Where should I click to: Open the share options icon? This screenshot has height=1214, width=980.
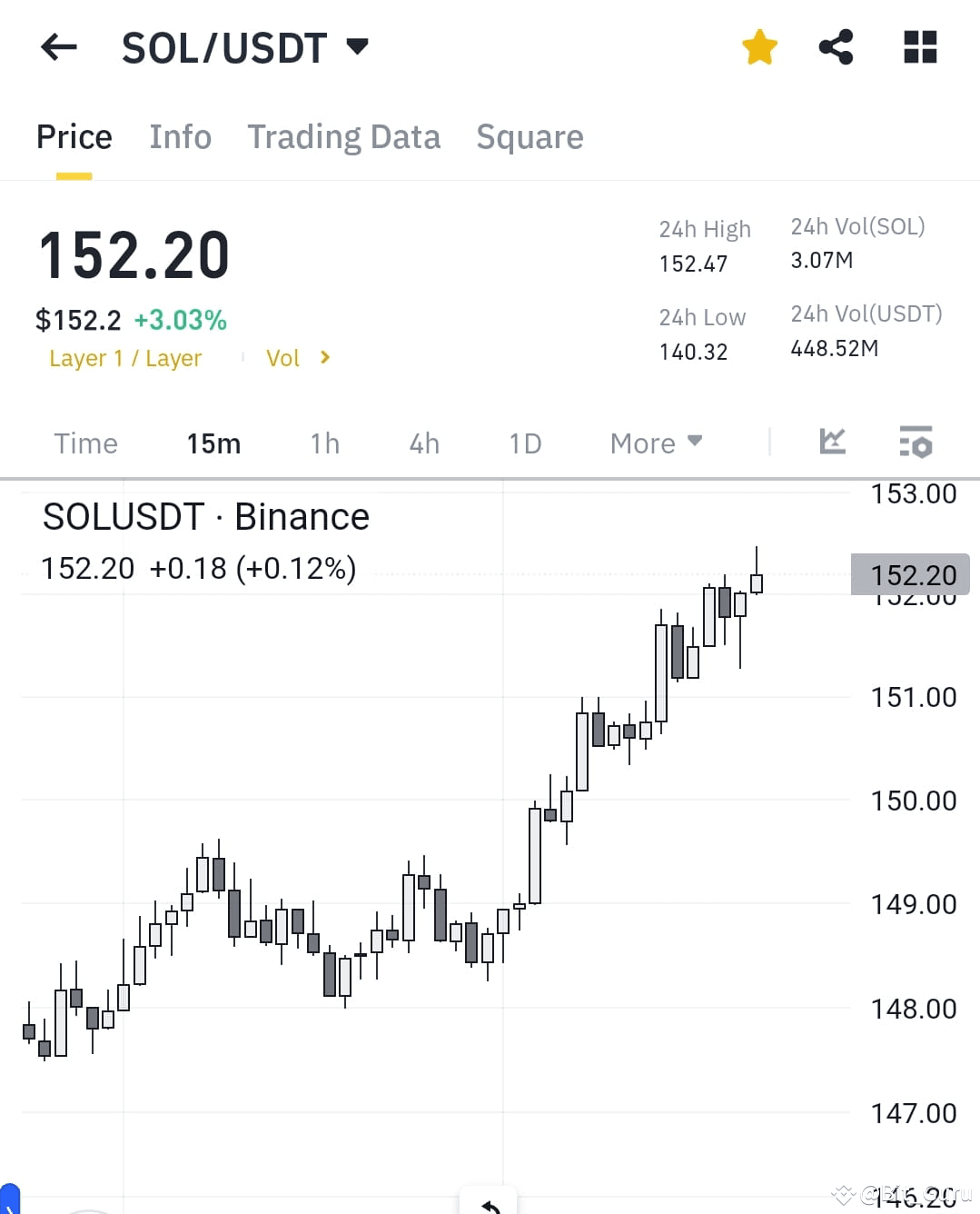pos(835,46)
